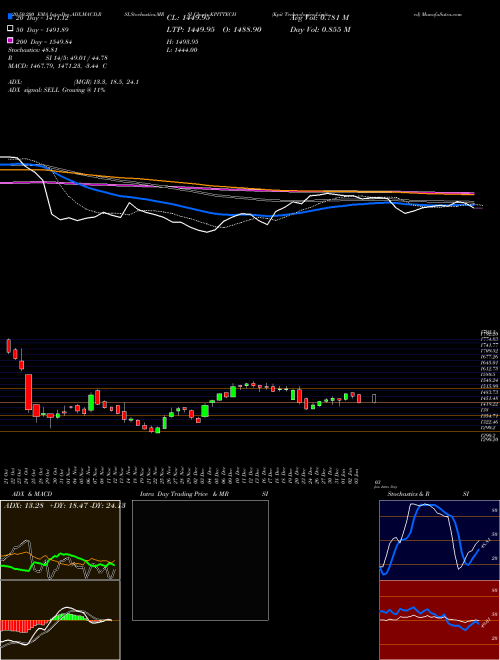Click the 'Intra Day Trading Price' panel title
This screenshot has width=500, height=660.
tap(174, 494)
